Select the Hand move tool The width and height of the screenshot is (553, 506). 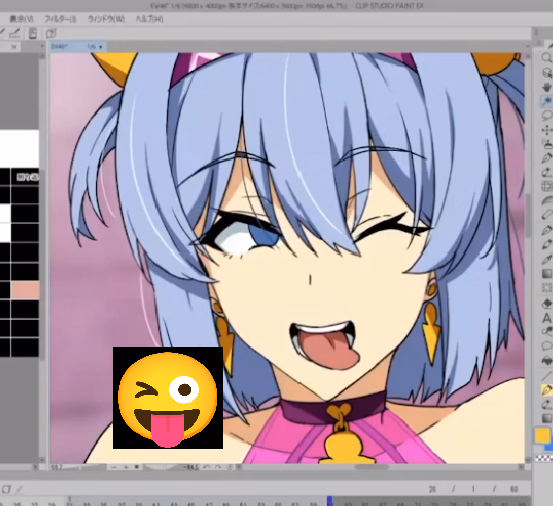pyautogui.click(x=546, y=86)
